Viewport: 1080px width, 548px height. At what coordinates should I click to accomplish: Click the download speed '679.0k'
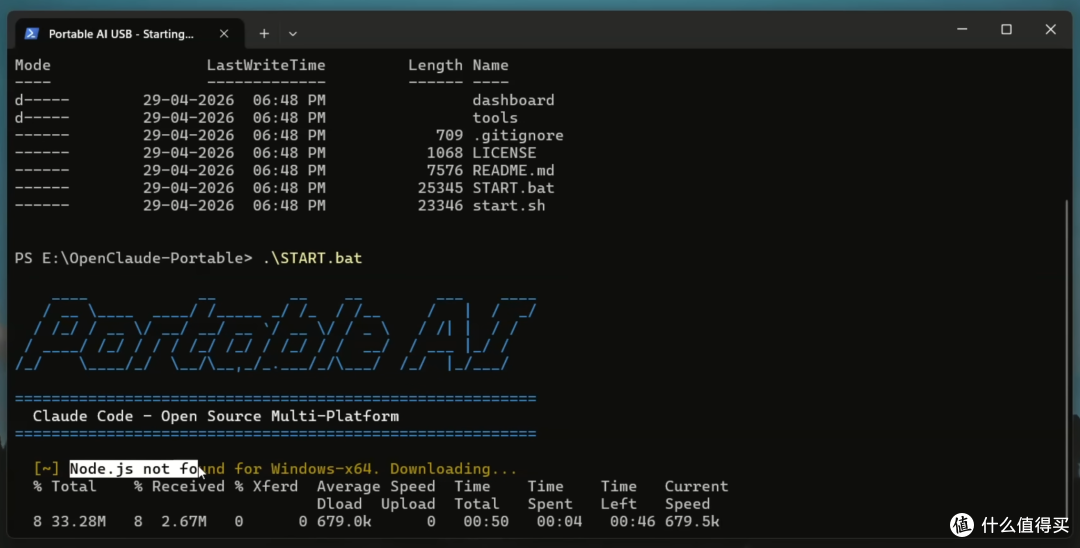click(344, 522)
